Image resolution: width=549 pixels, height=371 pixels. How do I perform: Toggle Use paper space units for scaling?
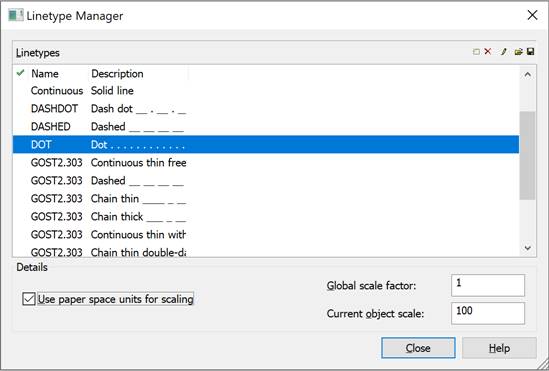click(x=29, y=299)
